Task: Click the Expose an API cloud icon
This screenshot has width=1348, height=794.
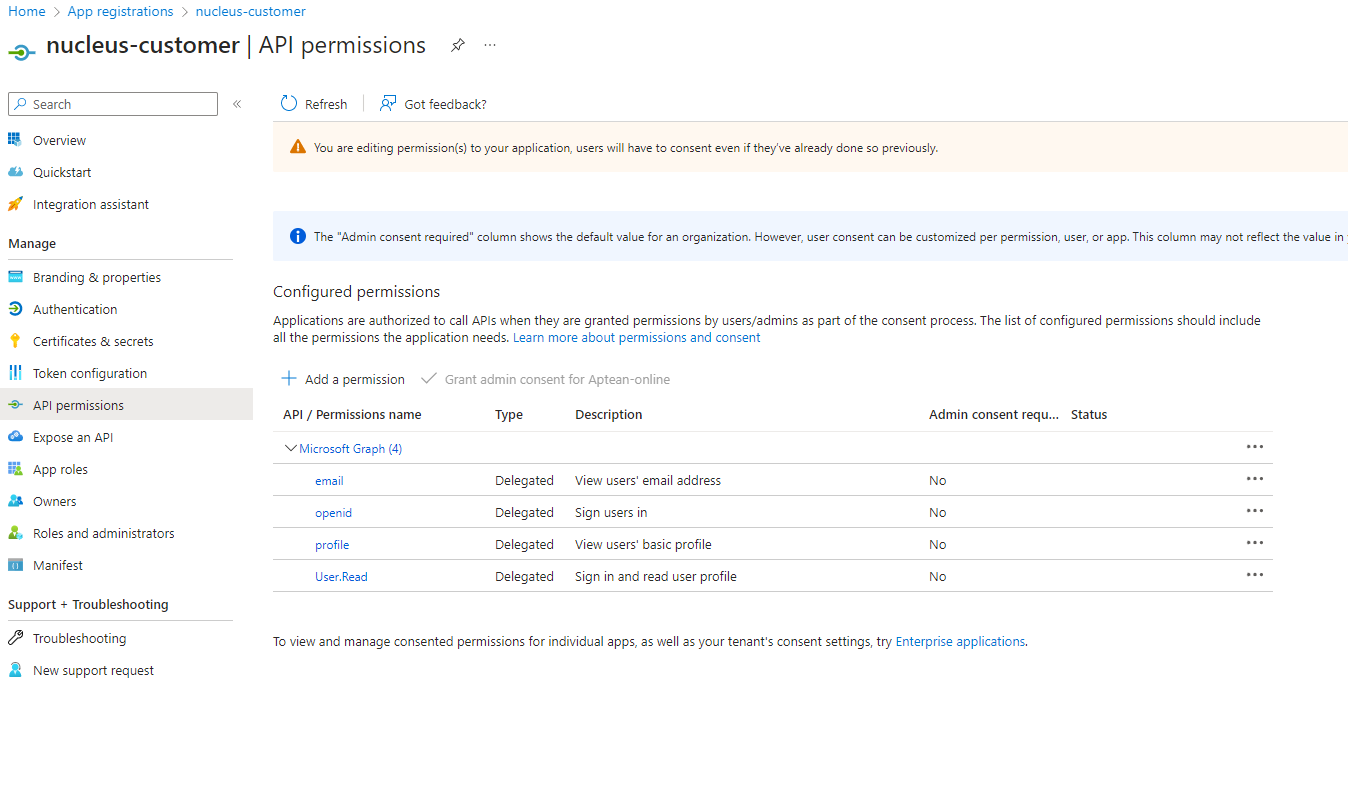Action: point(15,437)
